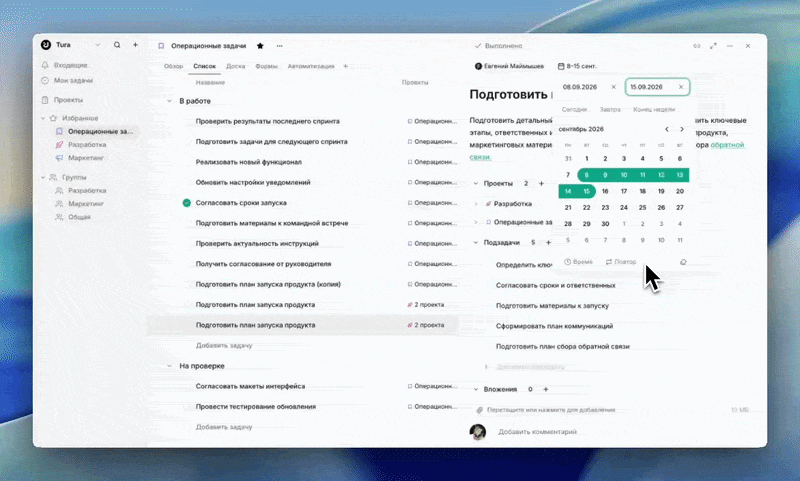Open task Получить согласование от руководителя
The width and height of the screenshot is (800, 481).
(x=263, y=264)
